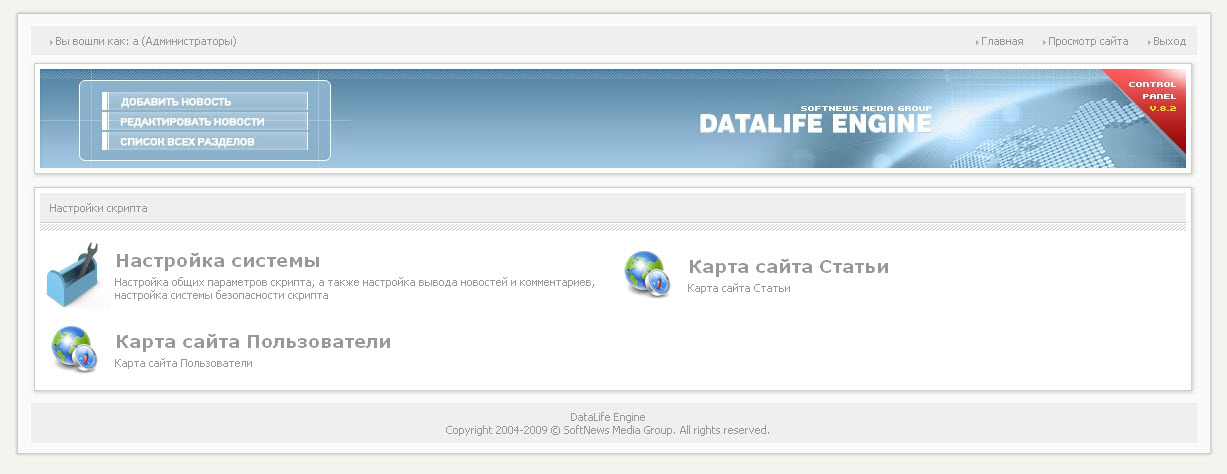The image size is (1227, 474).
Task: Open the Карта сайта Статьи heading link
Action: tap(788, 267)
